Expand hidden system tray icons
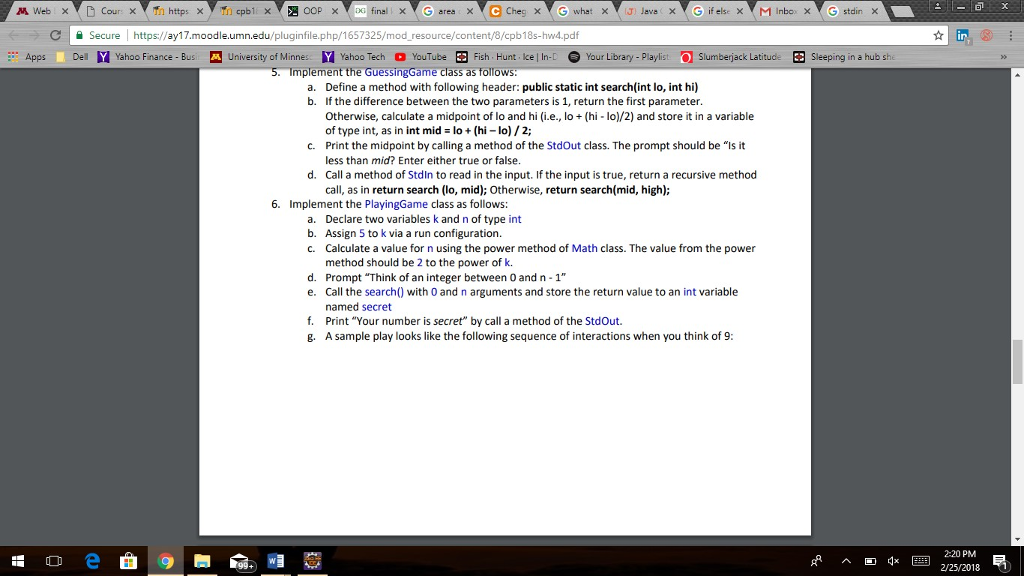 (x=846, y=561)
